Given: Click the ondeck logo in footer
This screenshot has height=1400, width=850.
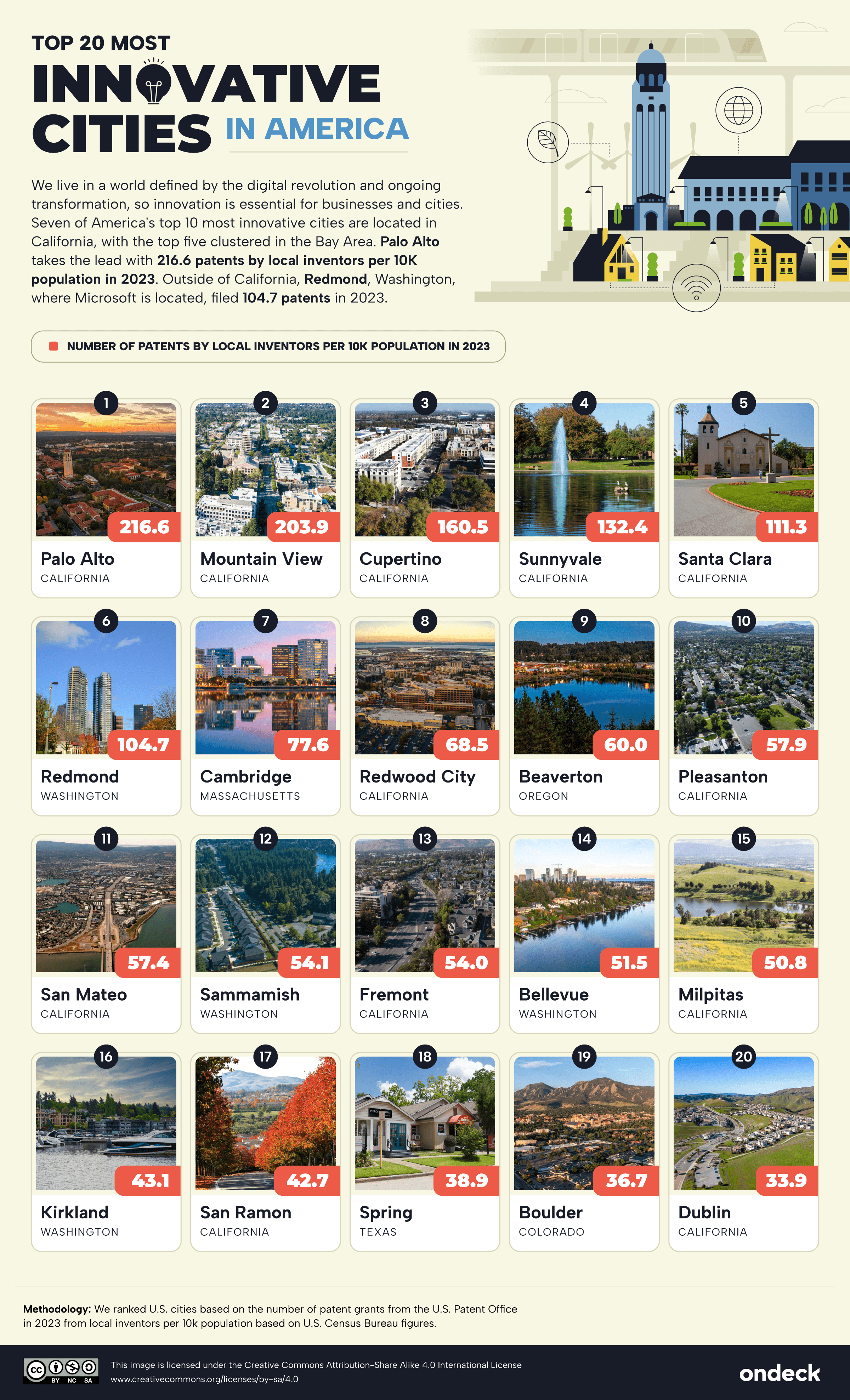Looking at the screenshot, I should [779, 1373].
